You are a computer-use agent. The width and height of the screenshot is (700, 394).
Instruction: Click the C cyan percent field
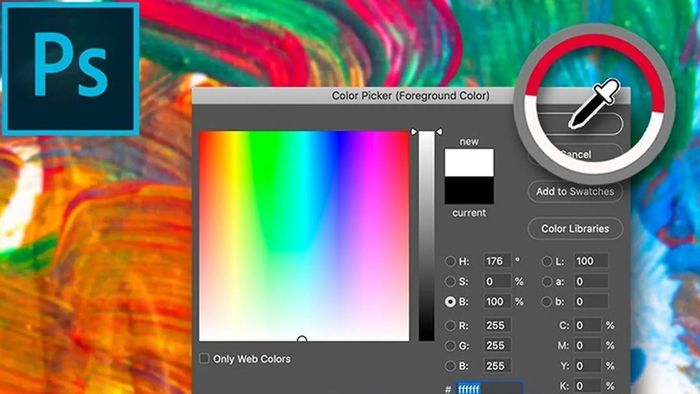588,326
